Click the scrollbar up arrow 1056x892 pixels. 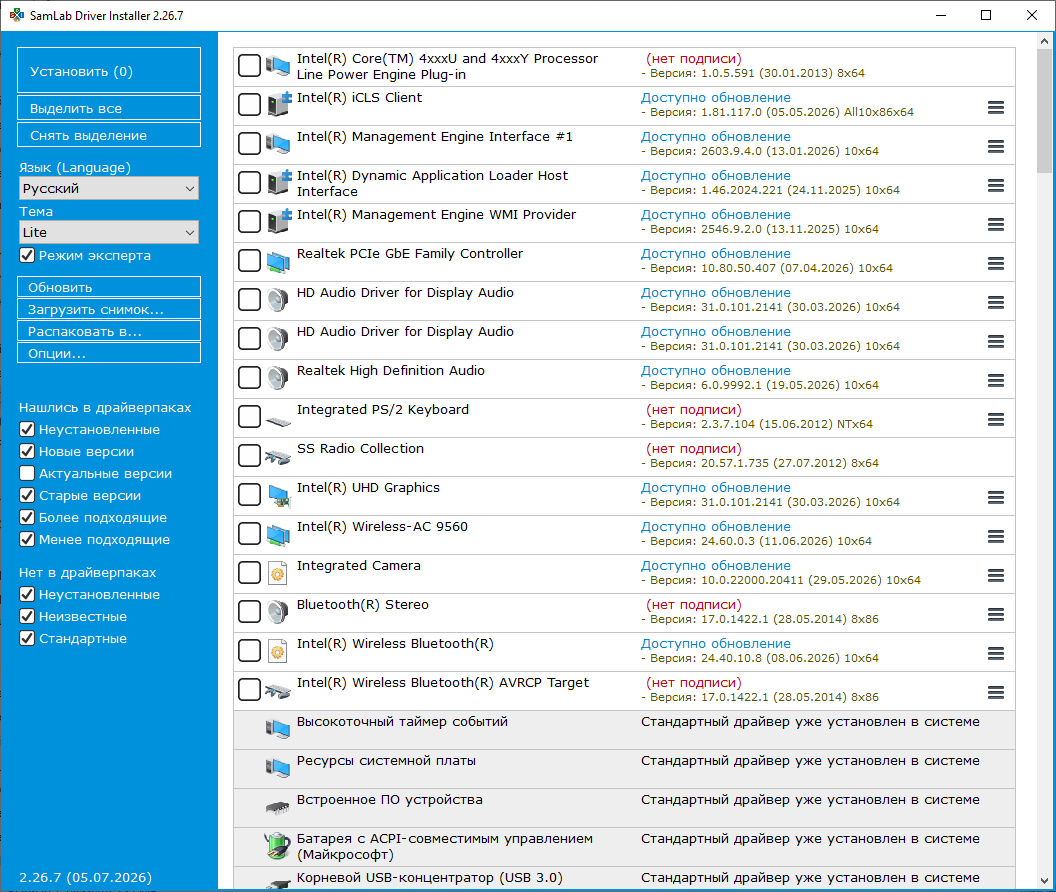tap(1045, 41)
